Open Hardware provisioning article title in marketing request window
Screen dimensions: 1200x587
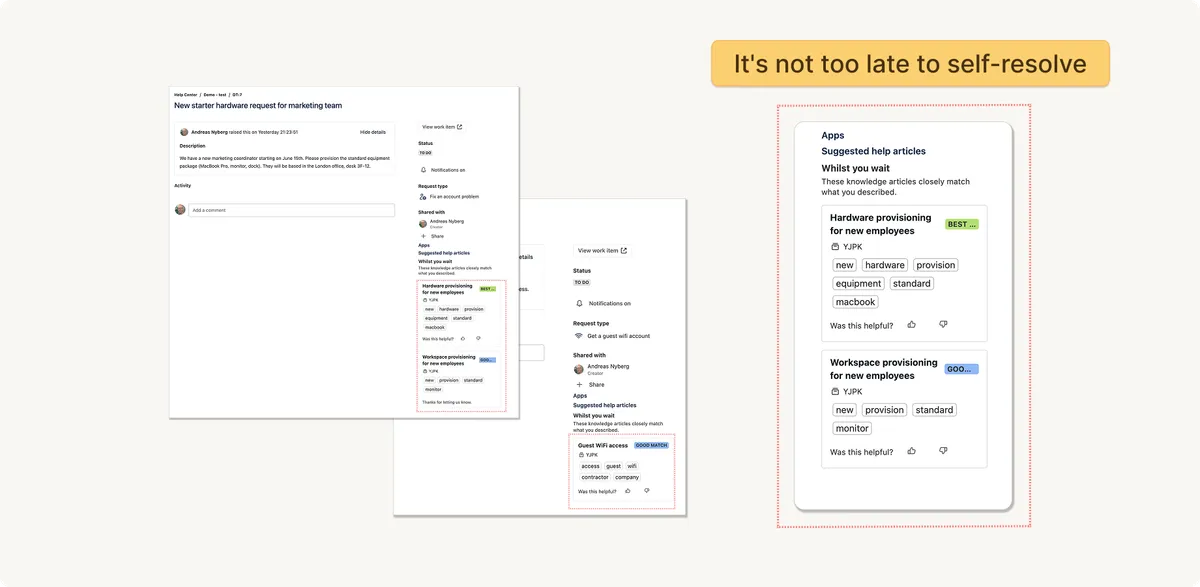(x=448, y=289)
